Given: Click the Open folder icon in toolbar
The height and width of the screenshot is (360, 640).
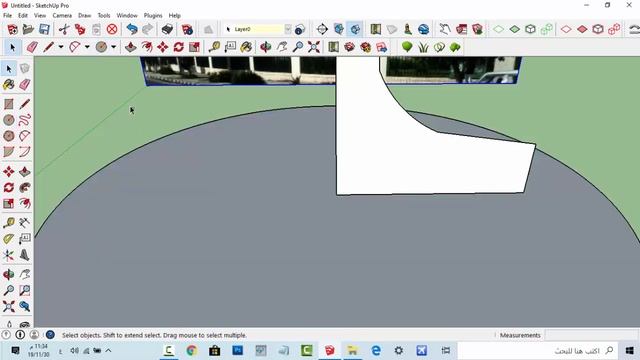Looking at the screenshot, I should (28, 29).
